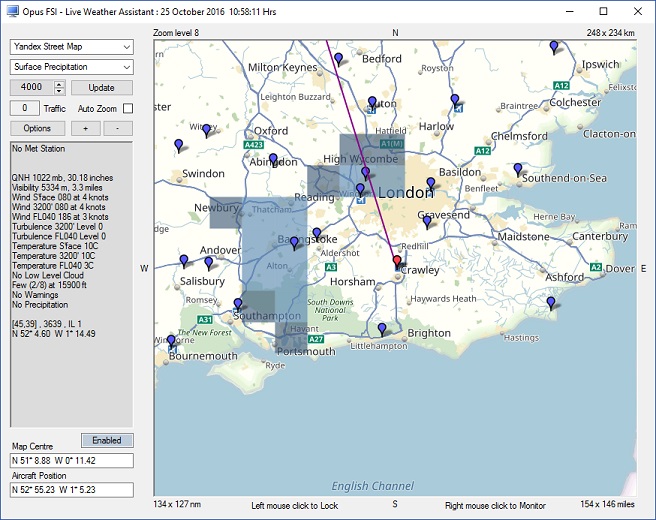Toggle the Auto Zoom checkbox
This screenshot has height=520, width=656.
128,109
